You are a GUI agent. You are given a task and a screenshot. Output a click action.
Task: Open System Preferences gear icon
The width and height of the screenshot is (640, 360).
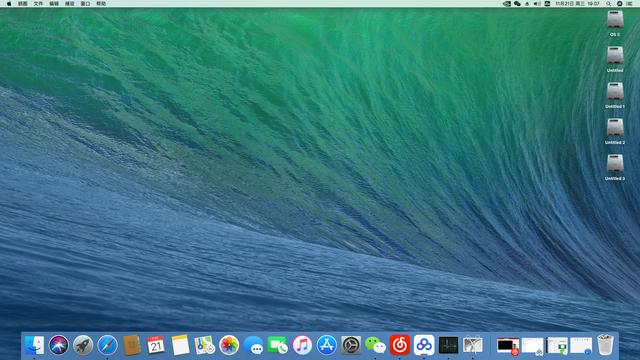(351, 345)
